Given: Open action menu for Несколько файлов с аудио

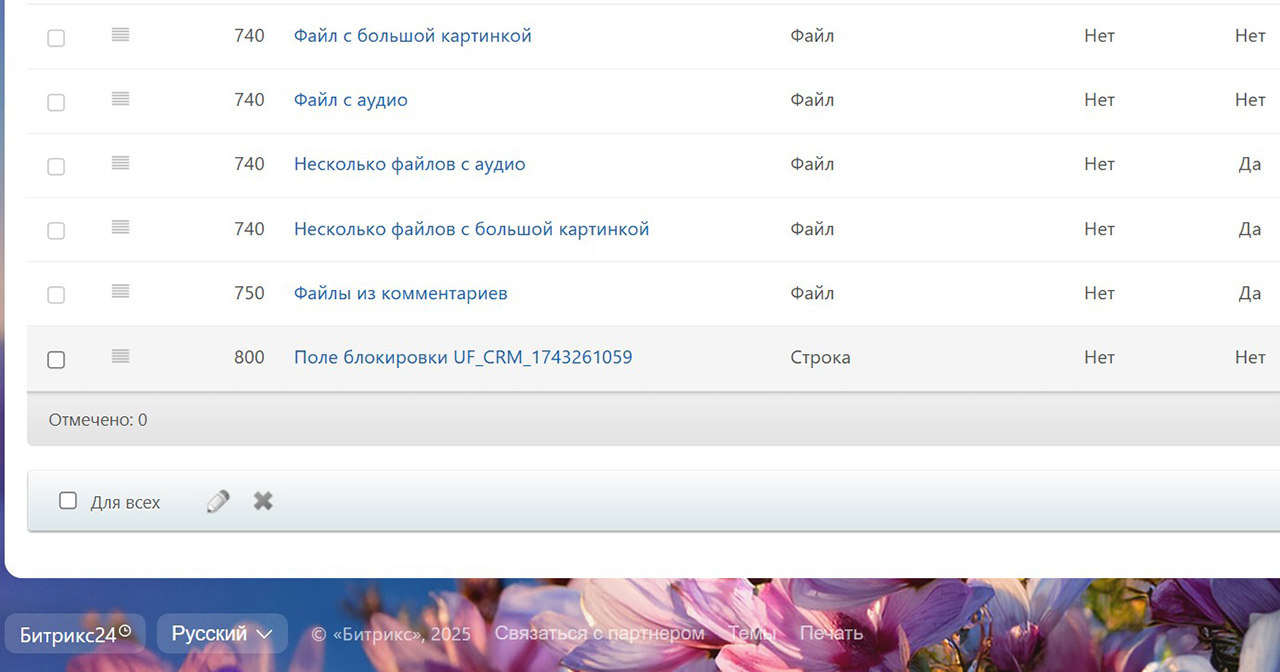Looking at the screenshot, I should pyautogui.click(x=120, y=163).
